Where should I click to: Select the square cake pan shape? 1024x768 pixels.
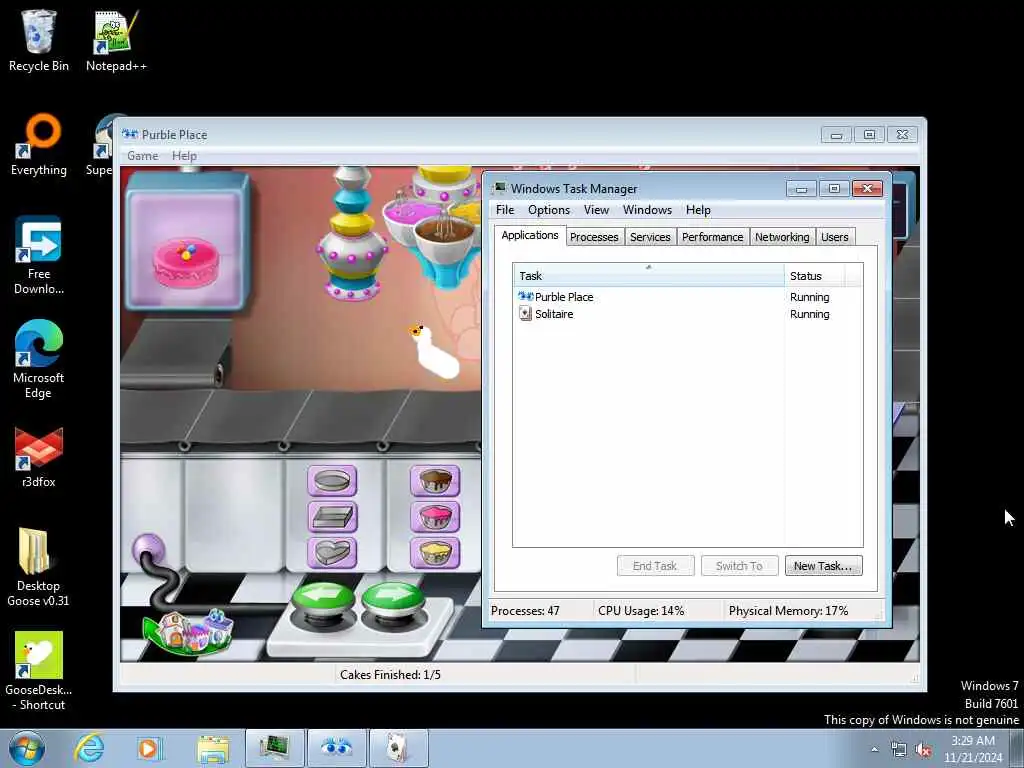(x=332, y=517)
